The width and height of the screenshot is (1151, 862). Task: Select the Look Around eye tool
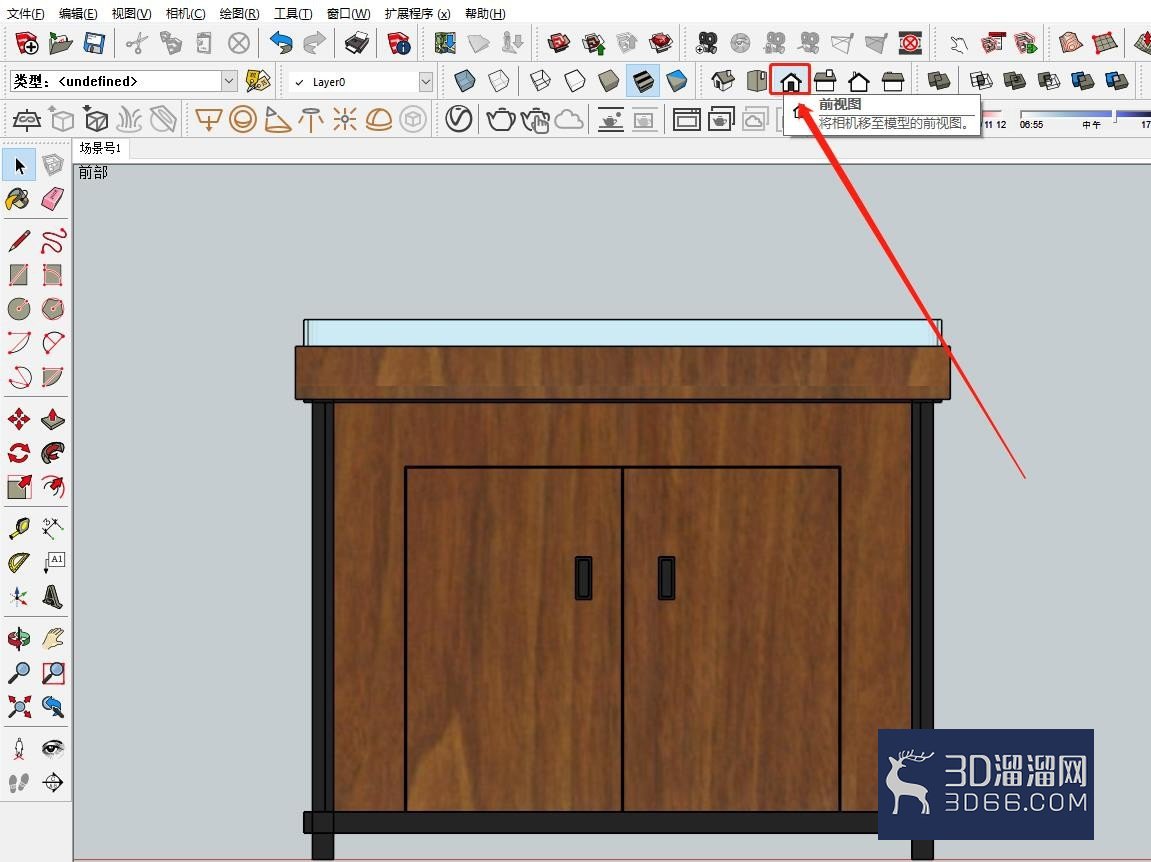point(53,748)
